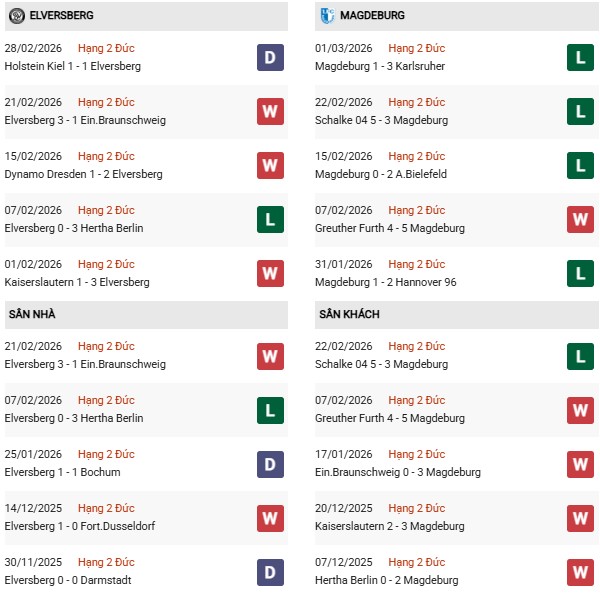Click win badge beside Dynamo Dresden 1 - 2 Elversberg
Viewport: 600px width, 595px height.
(270, 166)
